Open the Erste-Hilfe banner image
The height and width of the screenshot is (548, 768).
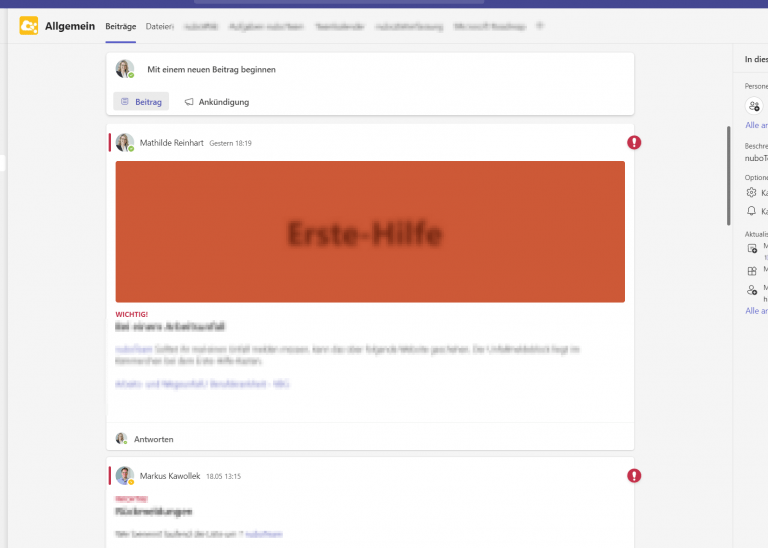coord(370,232)
